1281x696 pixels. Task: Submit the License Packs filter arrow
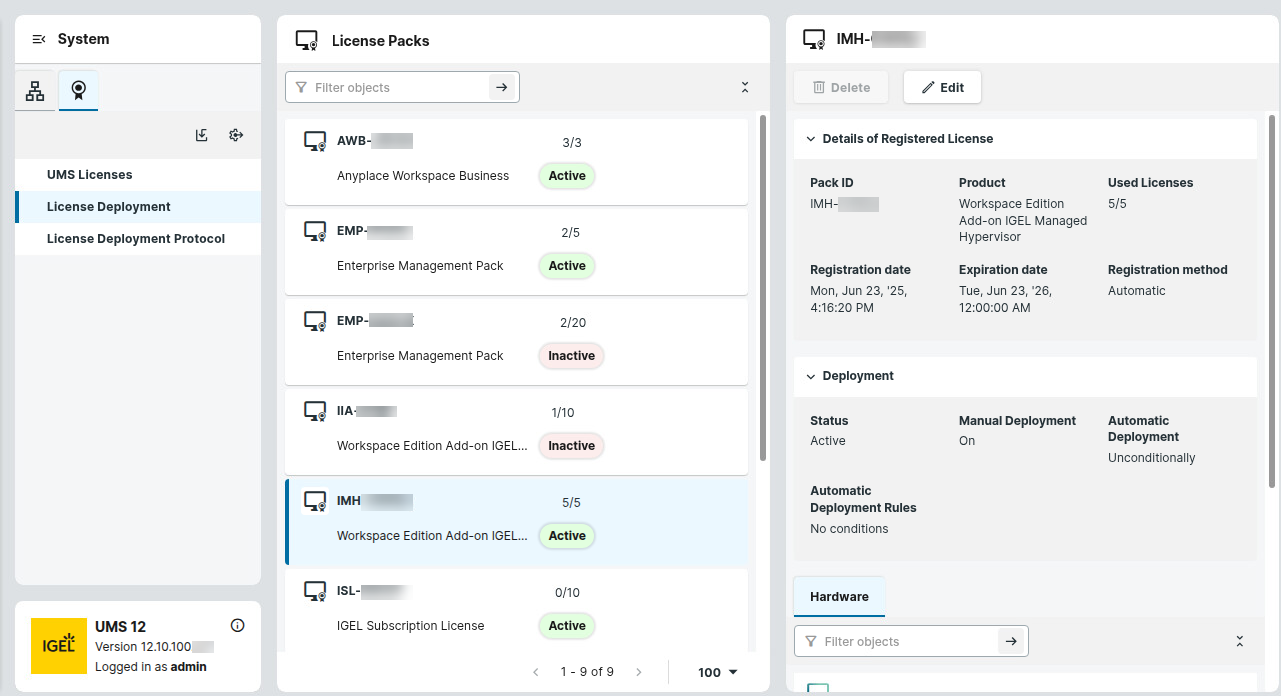point(502,88)
